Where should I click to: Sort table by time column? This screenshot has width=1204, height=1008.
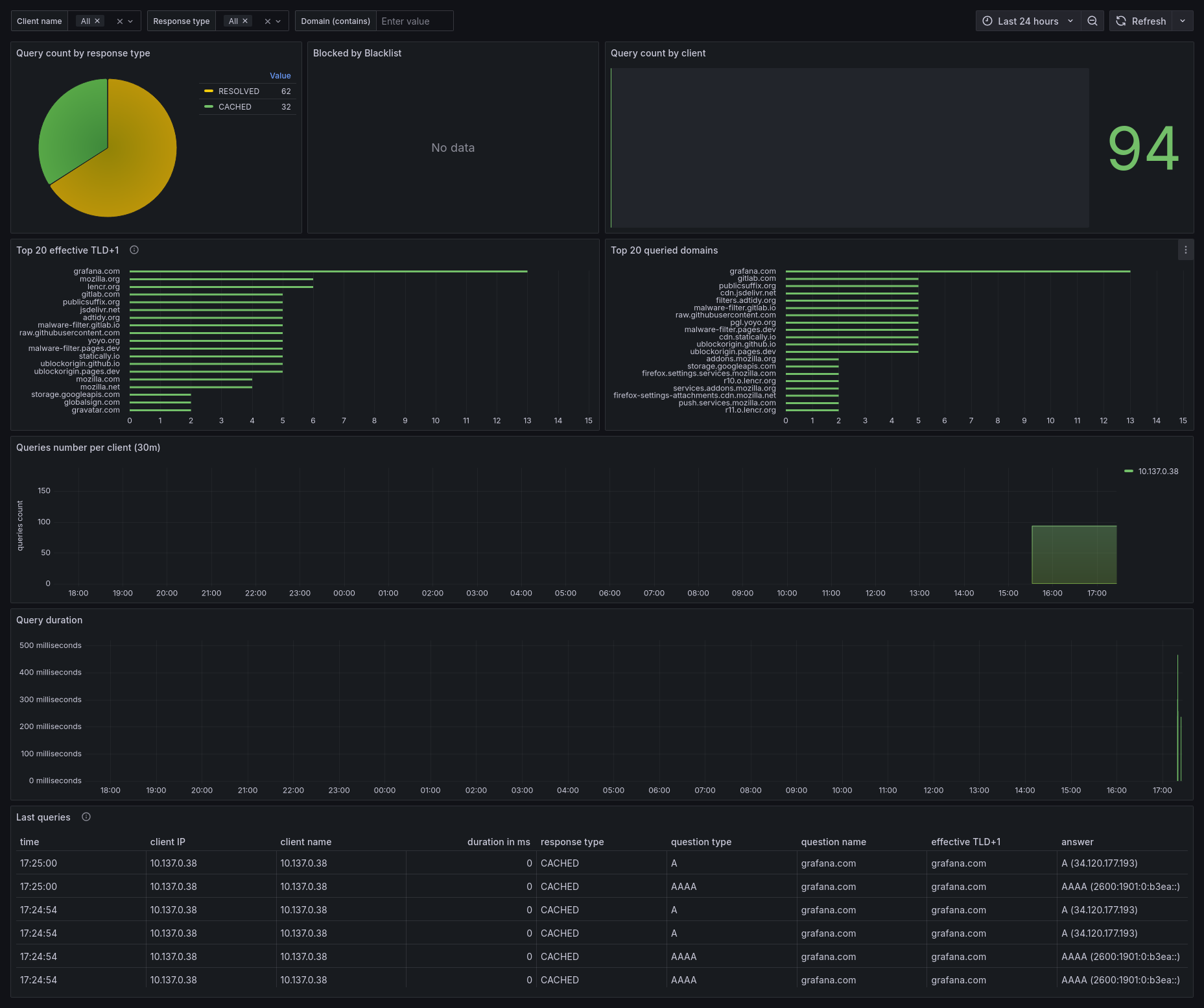click(30, 842)
